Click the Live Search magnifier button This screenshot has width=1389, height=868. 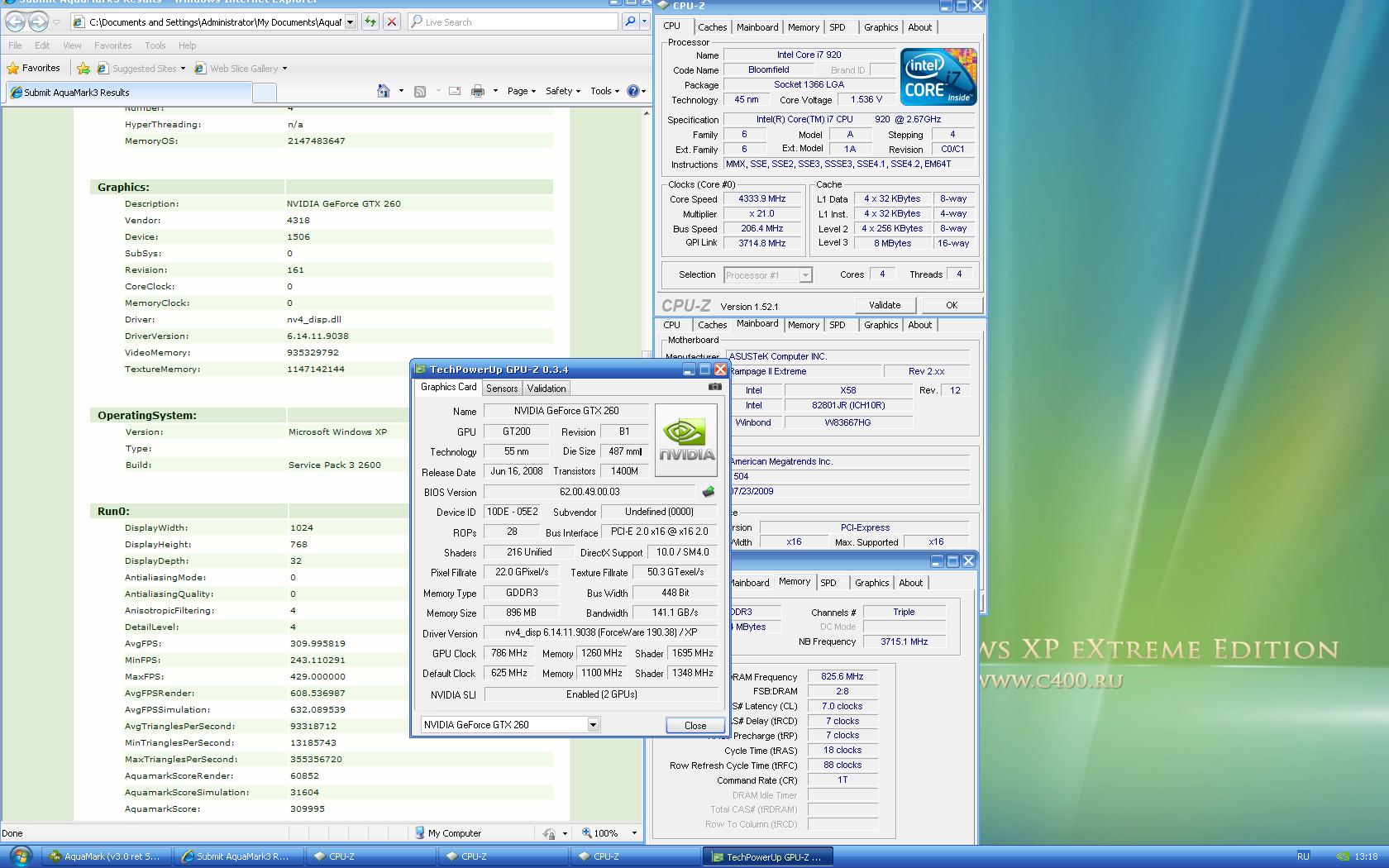click(630, 21)
